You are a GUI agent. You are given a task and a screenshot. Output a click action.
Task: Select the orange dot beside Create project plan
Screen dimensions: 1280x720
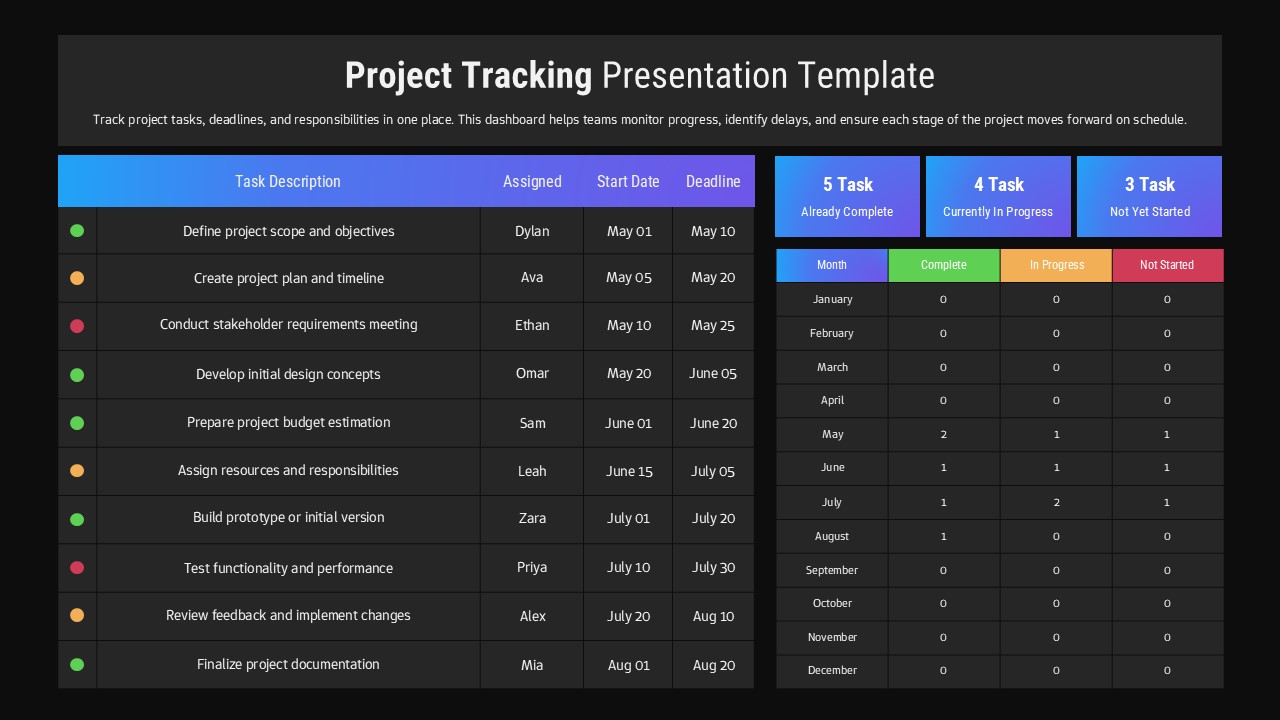coord(77,278)
